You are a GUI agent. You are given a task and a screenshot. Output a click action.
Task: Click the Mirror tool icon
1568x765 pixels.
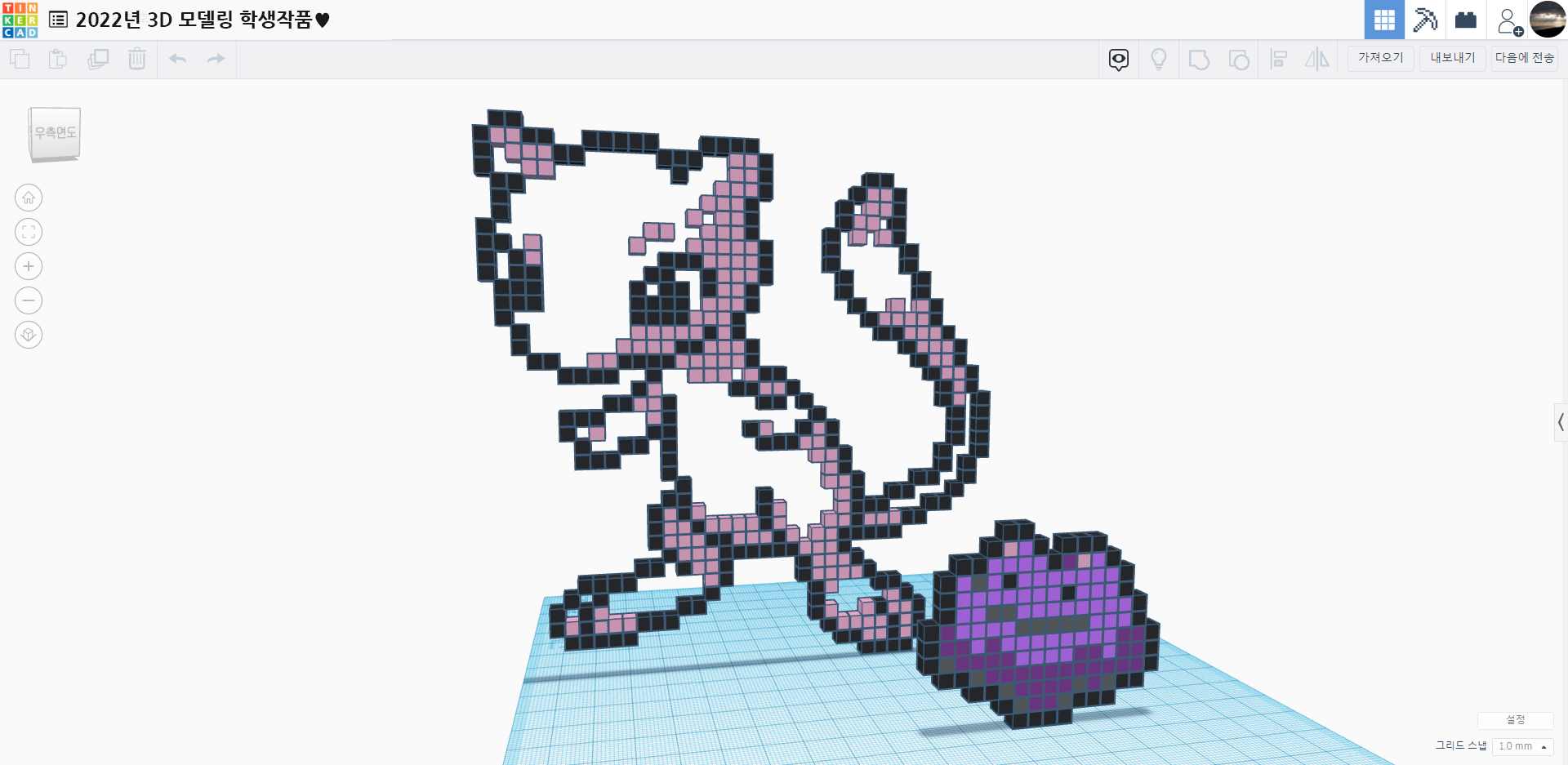(x=1317, y=60)
